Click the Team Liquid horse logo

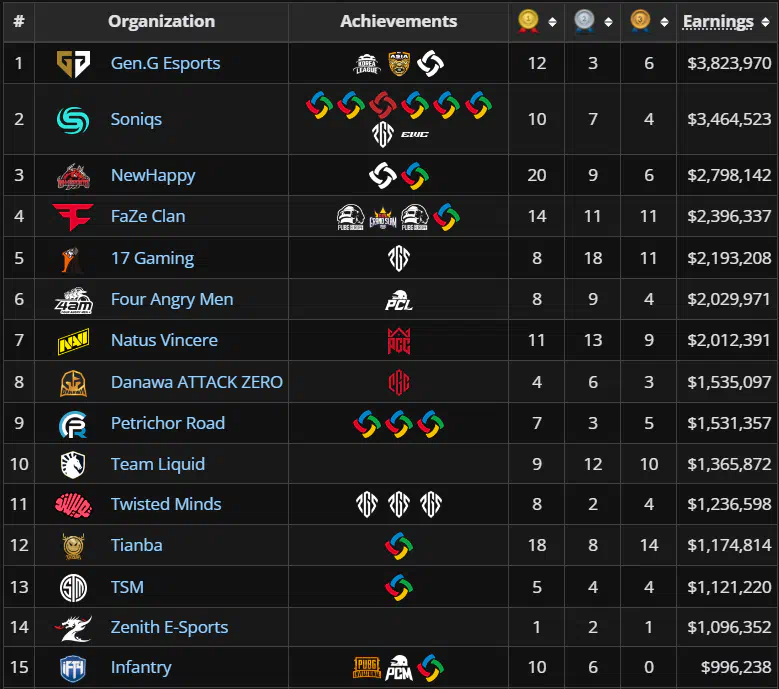coord(73,465)
